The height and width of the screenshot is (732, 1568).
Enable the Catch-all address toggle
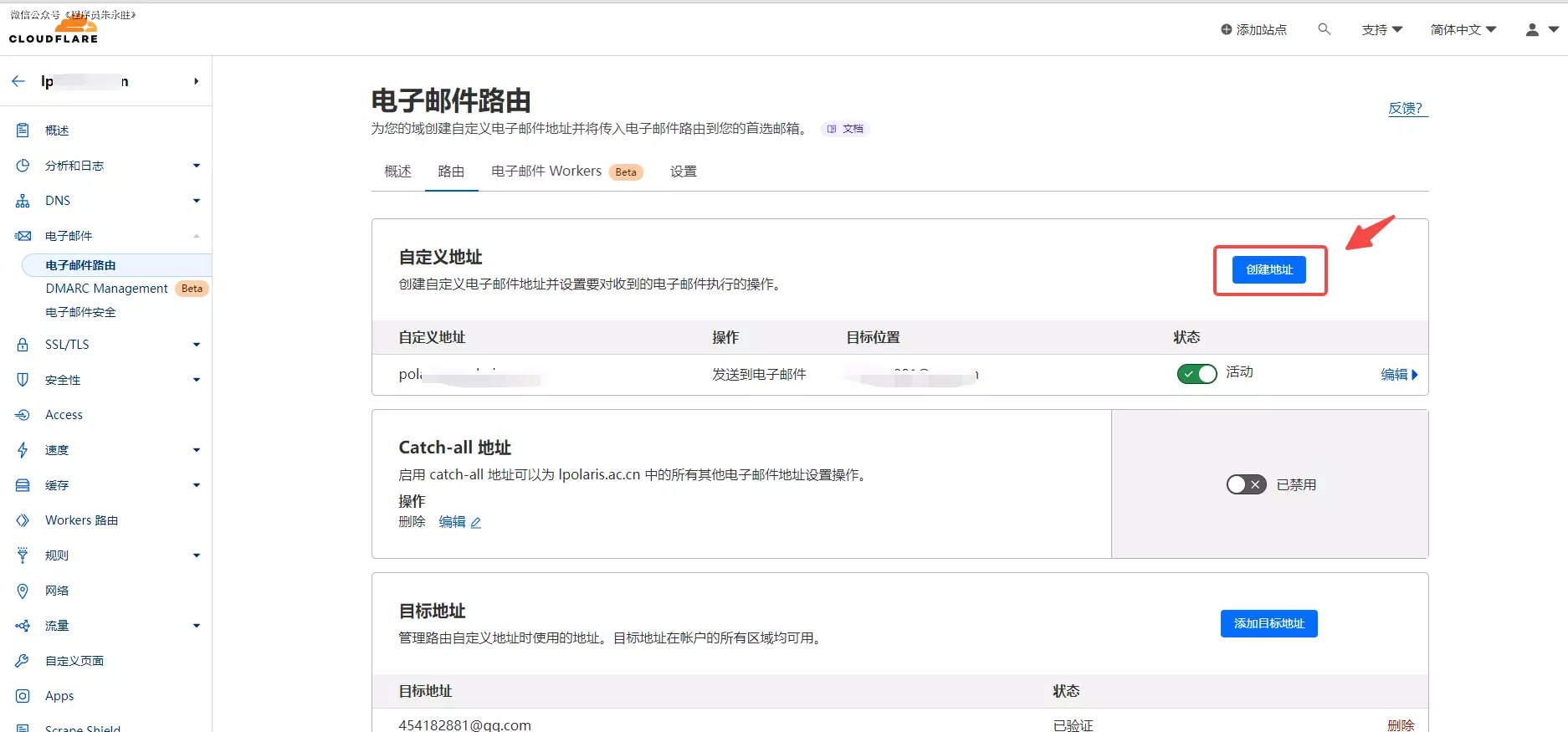(1246, 484)
